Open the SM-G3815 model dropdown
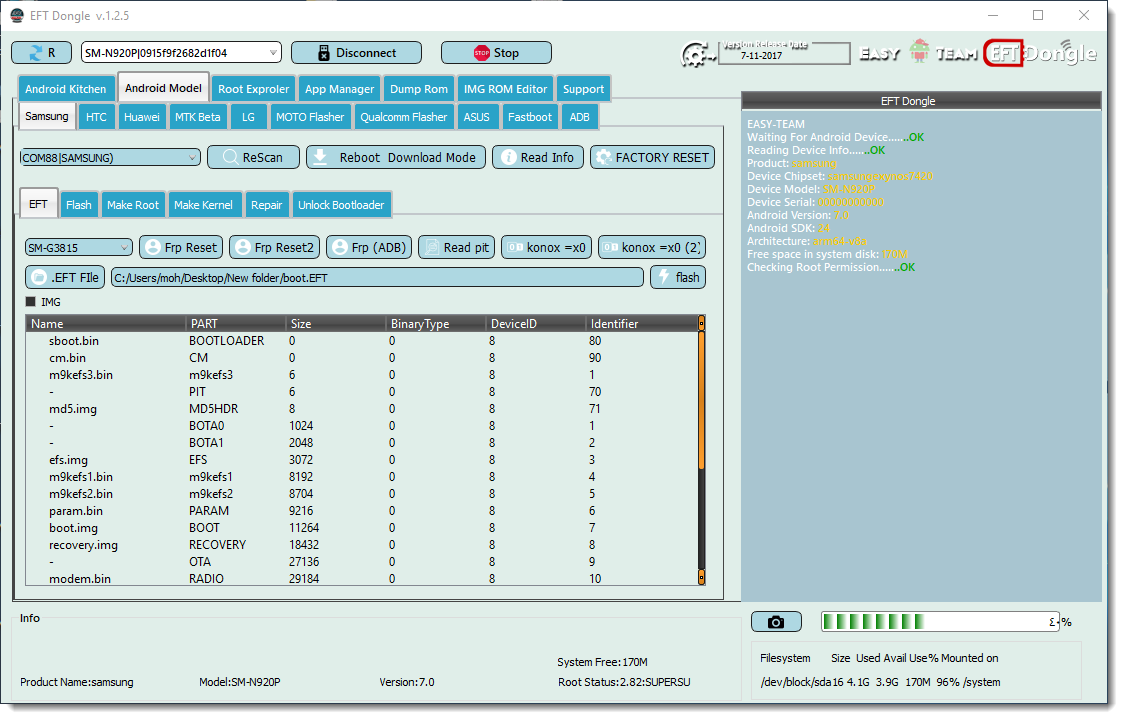 point(79,248)
